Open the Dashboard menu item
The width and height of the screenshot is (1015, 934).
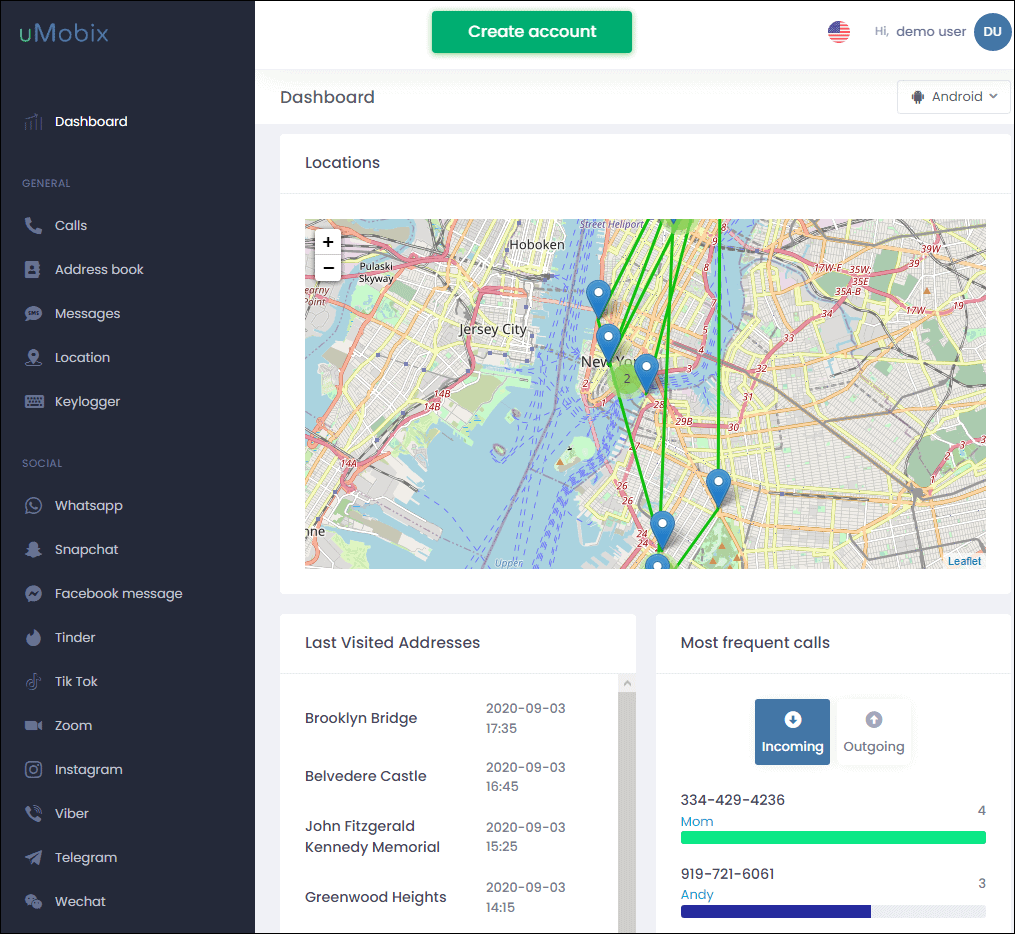tap(91, 122)
